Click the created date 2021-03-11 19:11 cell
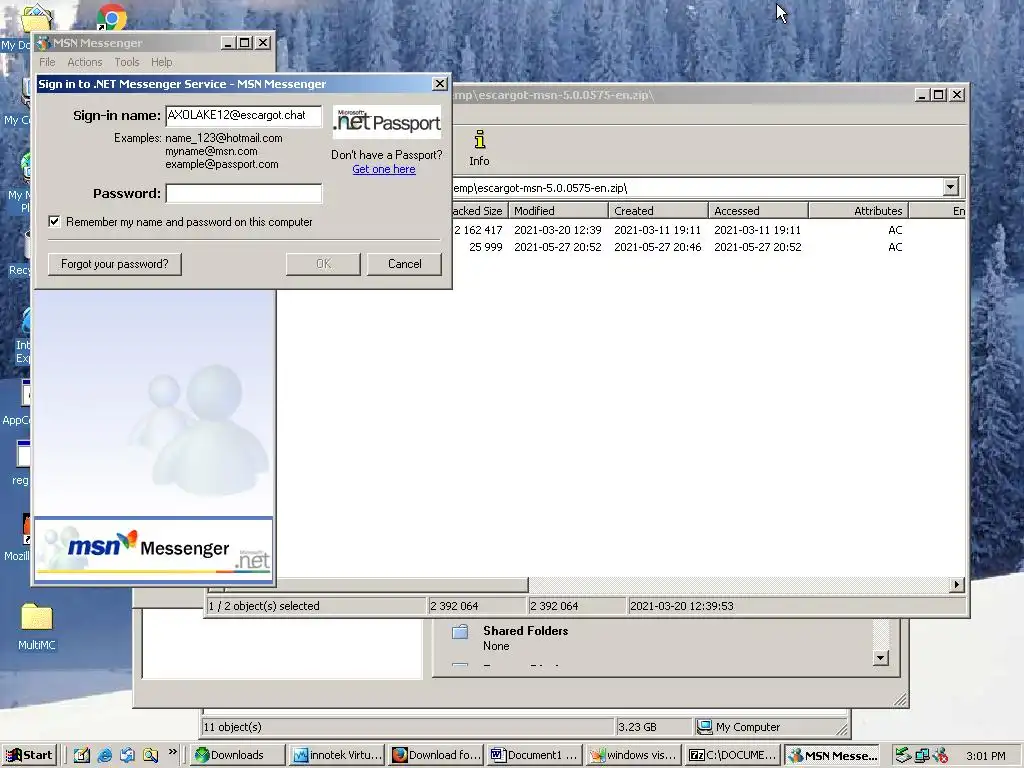Screen dimensions: 1024x768 tap(657, 230)
